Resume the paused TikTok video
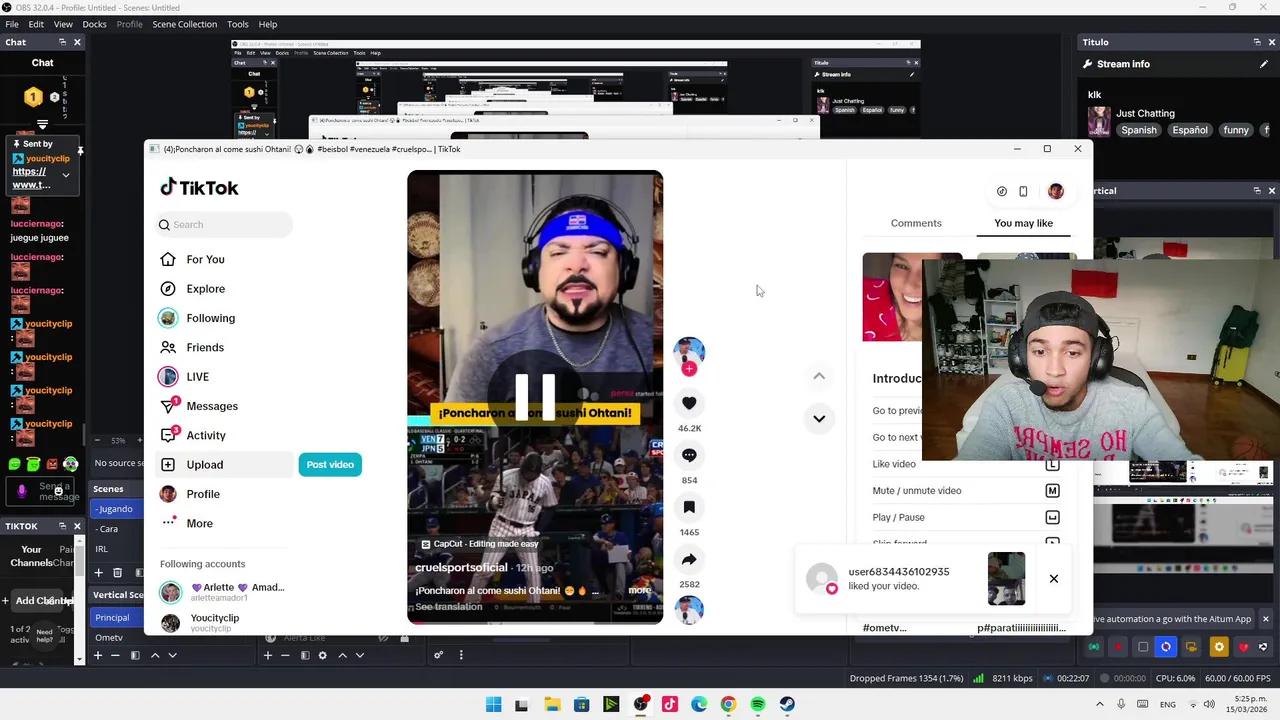Screen dimensions: 1280x720 [x=535, y=396]
